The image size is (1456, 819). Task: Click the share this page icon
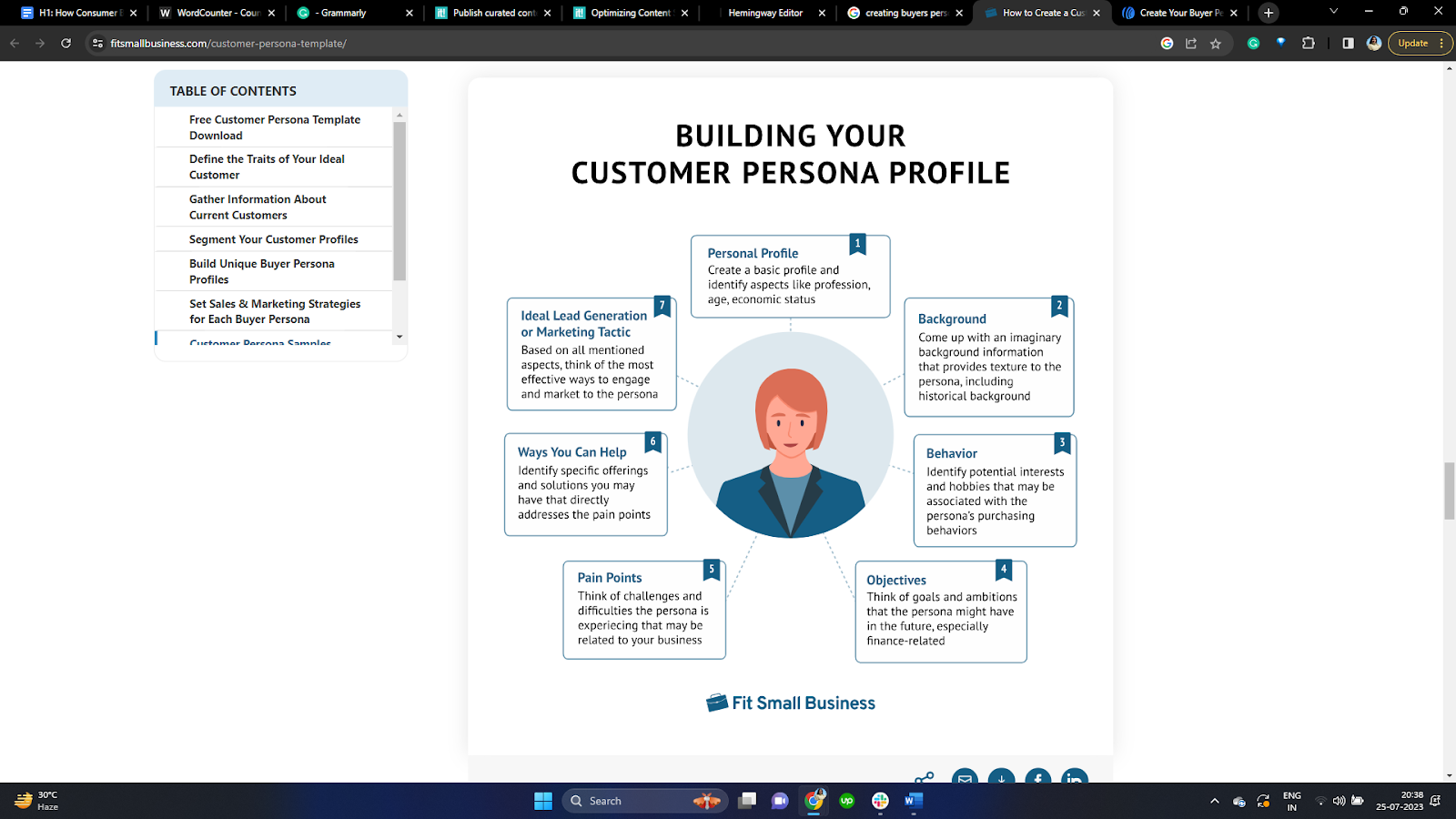[1191, 44]
